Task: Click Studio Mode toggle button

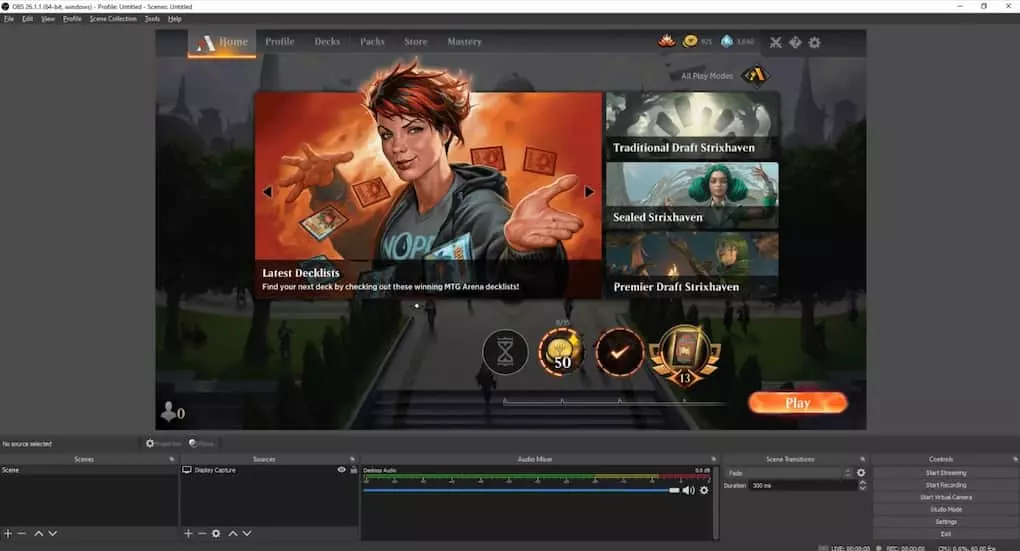Action: coord(946,509)
